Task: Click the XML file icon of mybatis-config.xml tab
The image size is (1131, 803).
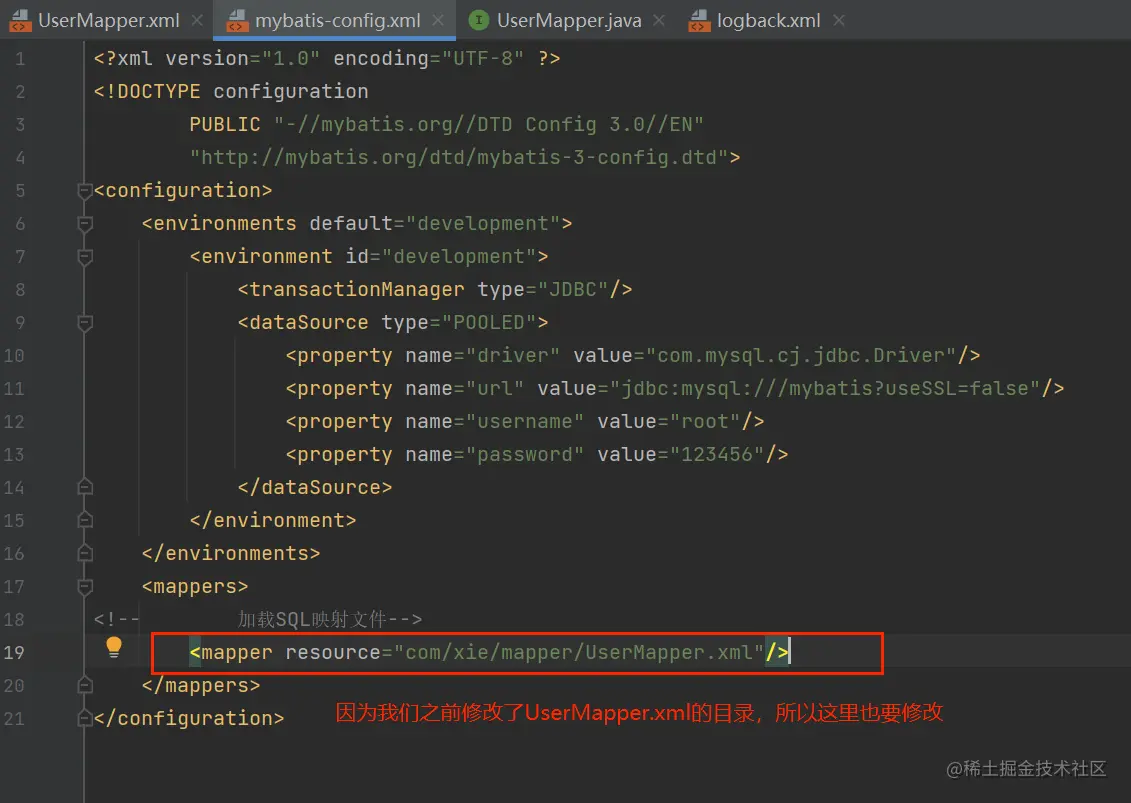Action: 237,21
